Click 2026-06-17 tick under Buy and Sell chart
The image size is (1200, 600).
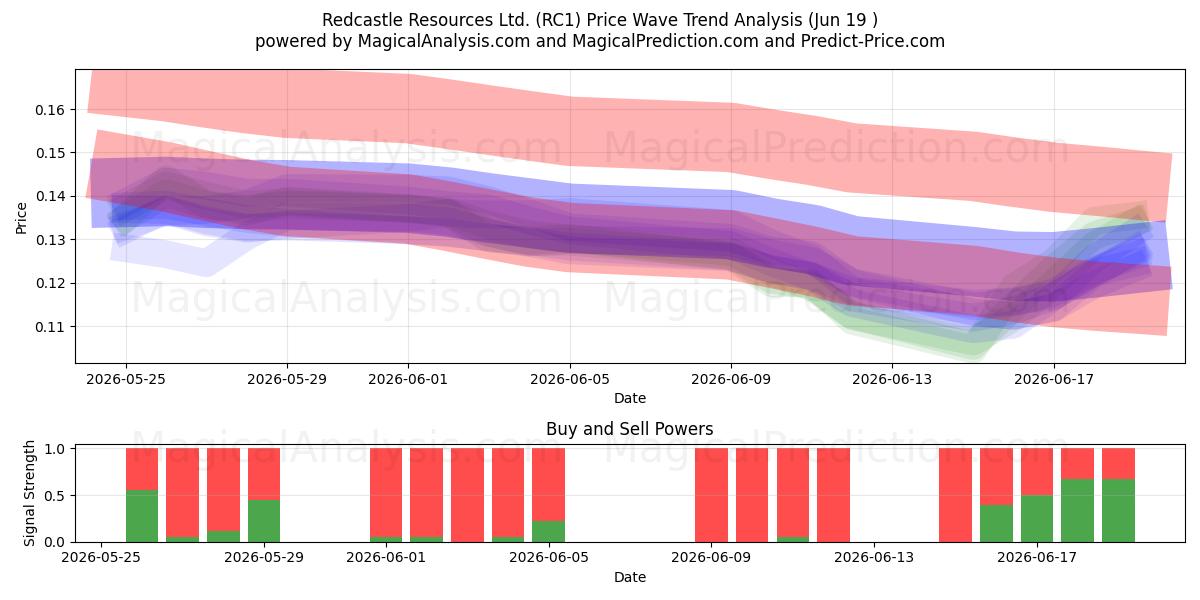click(x=1037, y=559)
